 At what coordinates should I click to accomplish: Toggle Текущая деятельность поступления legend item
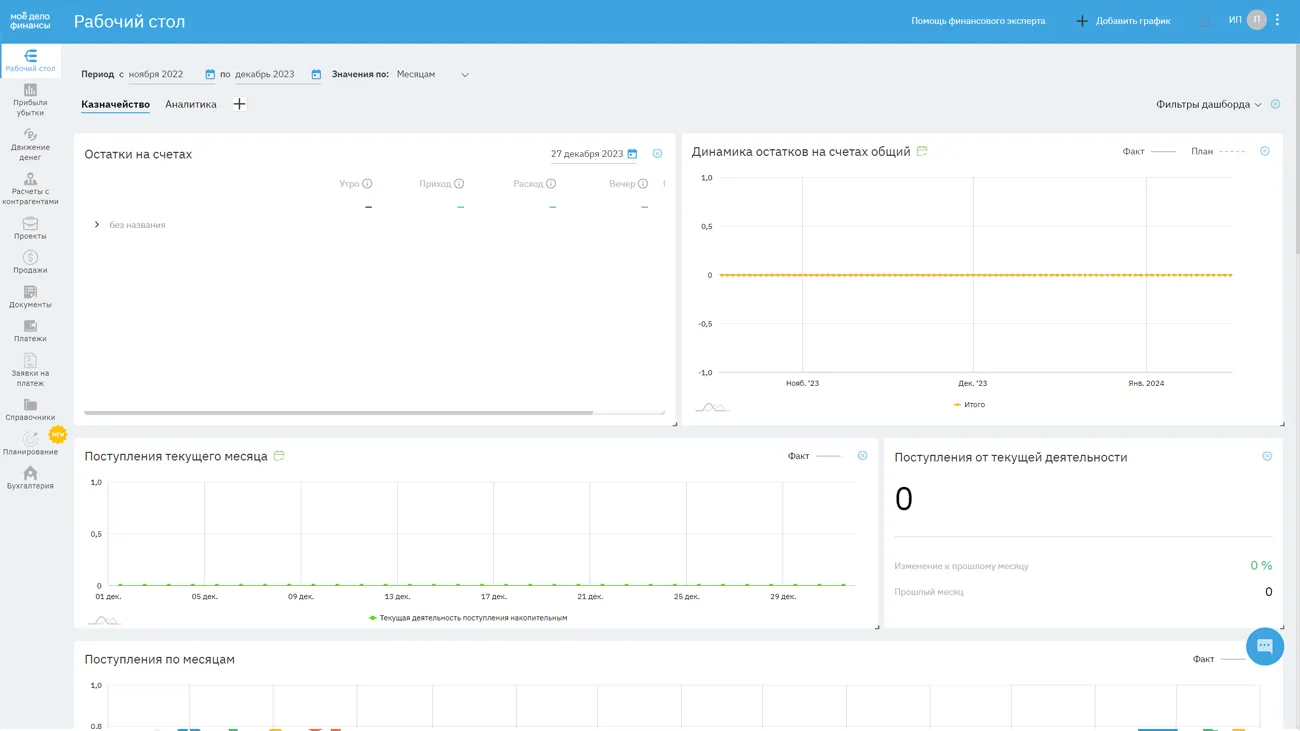coord(468,618)
